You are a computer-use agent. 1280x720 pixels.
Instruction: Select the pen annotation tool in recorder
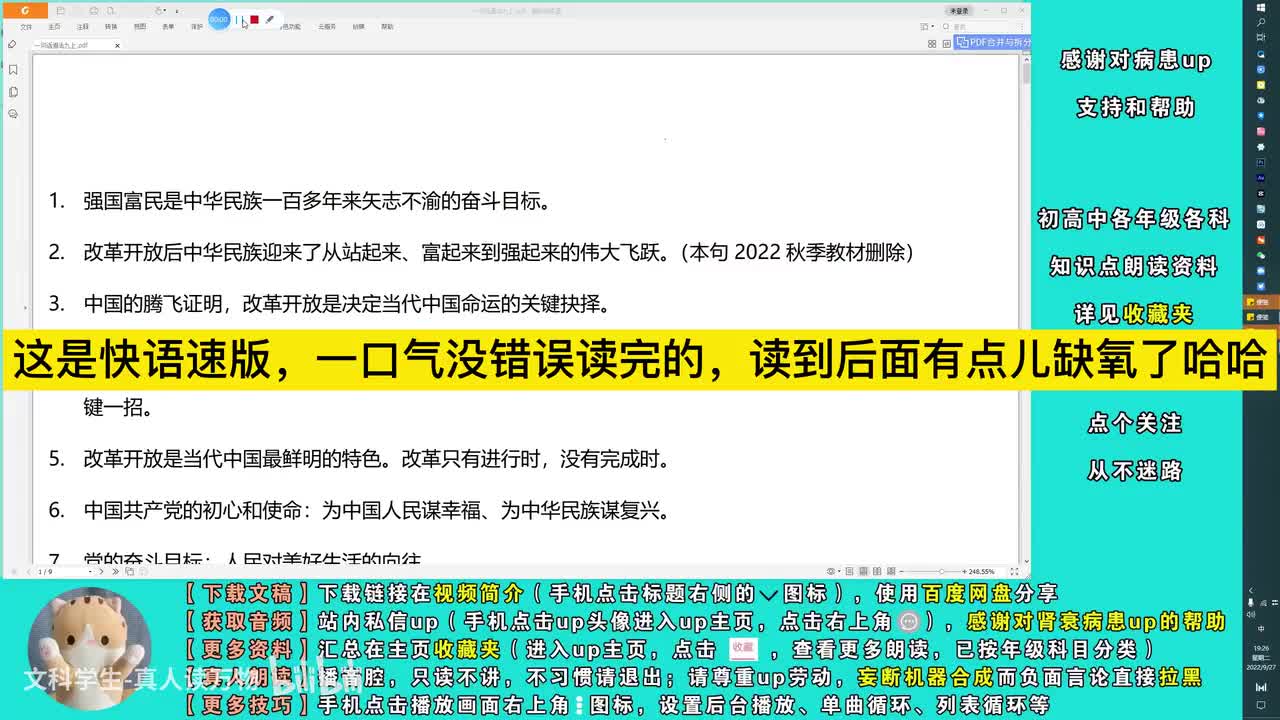click(270, 19)
